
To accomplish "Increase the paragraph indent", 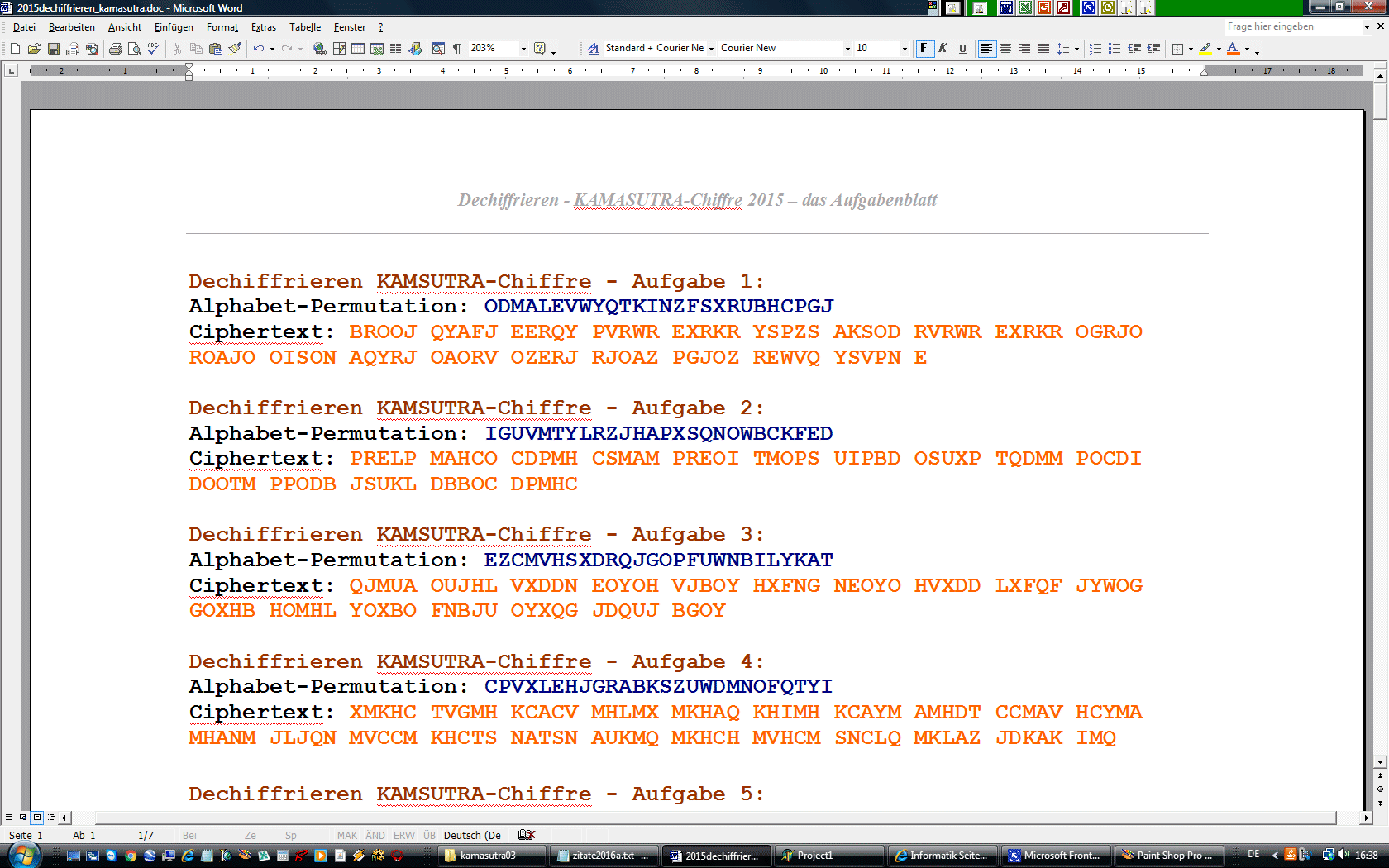I will click(x=1153, y=49).
